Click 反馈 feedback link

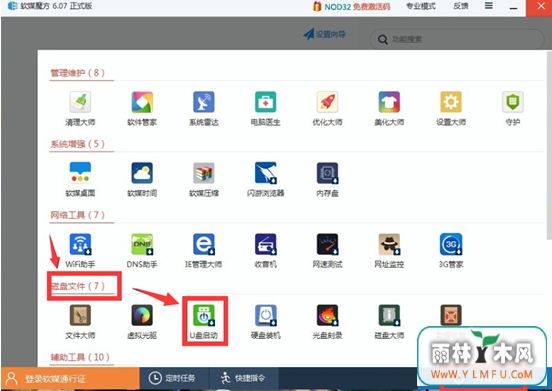pos(461,6)
